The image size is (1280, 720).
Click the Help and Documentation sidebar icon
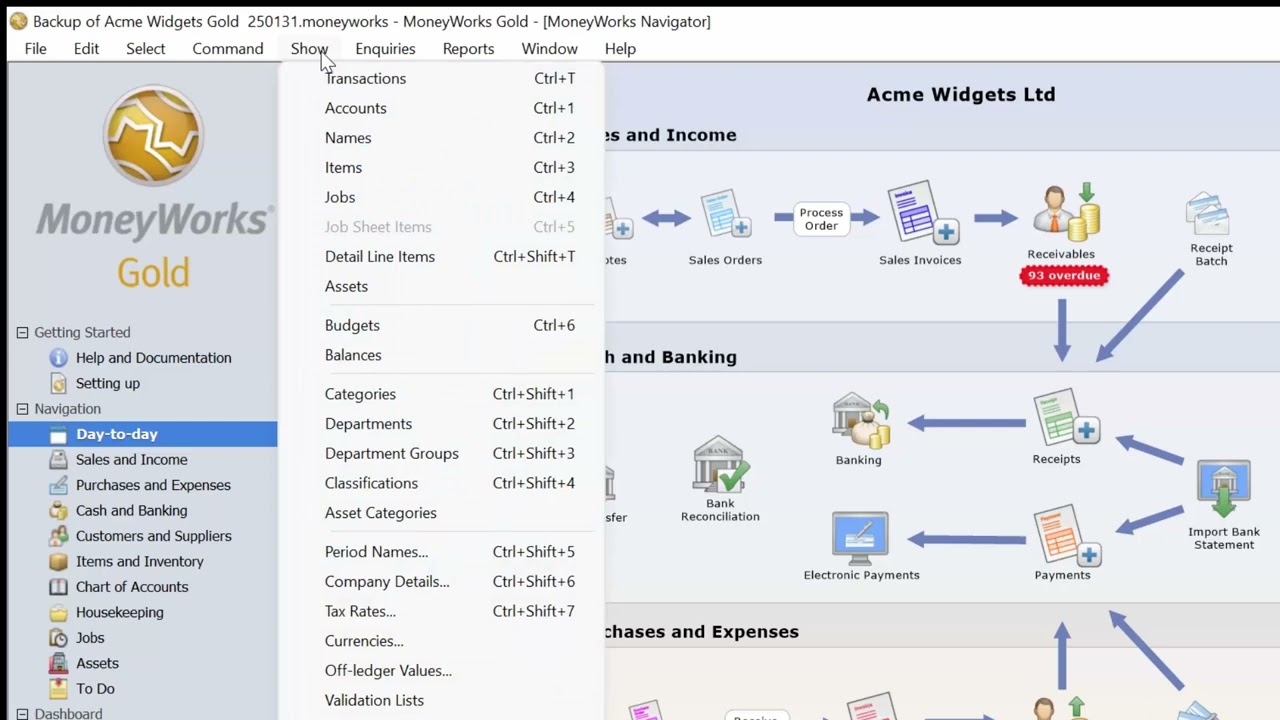pyautogui.click(x=58, y=358)
